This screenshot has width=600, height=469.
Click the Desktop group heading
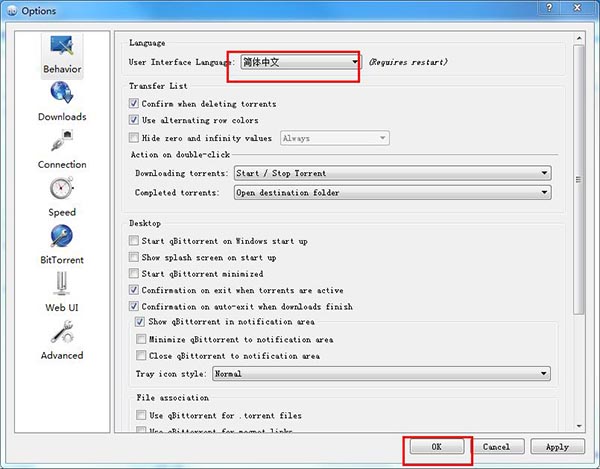click(x=145, y=223)
